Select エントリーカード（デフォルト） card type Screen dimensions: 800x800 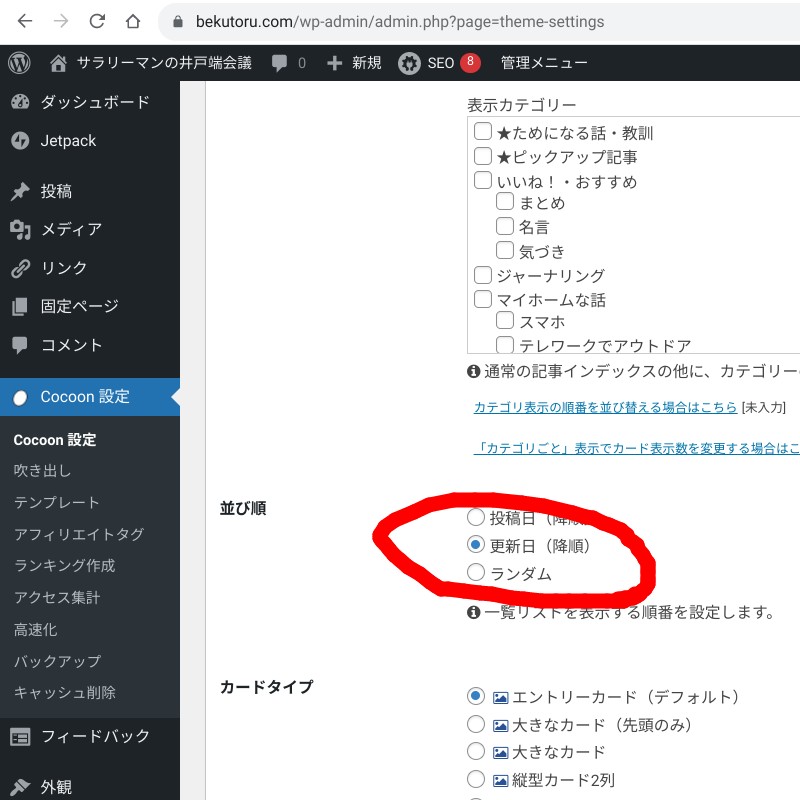pyautogui.click(x=476, y=696)
